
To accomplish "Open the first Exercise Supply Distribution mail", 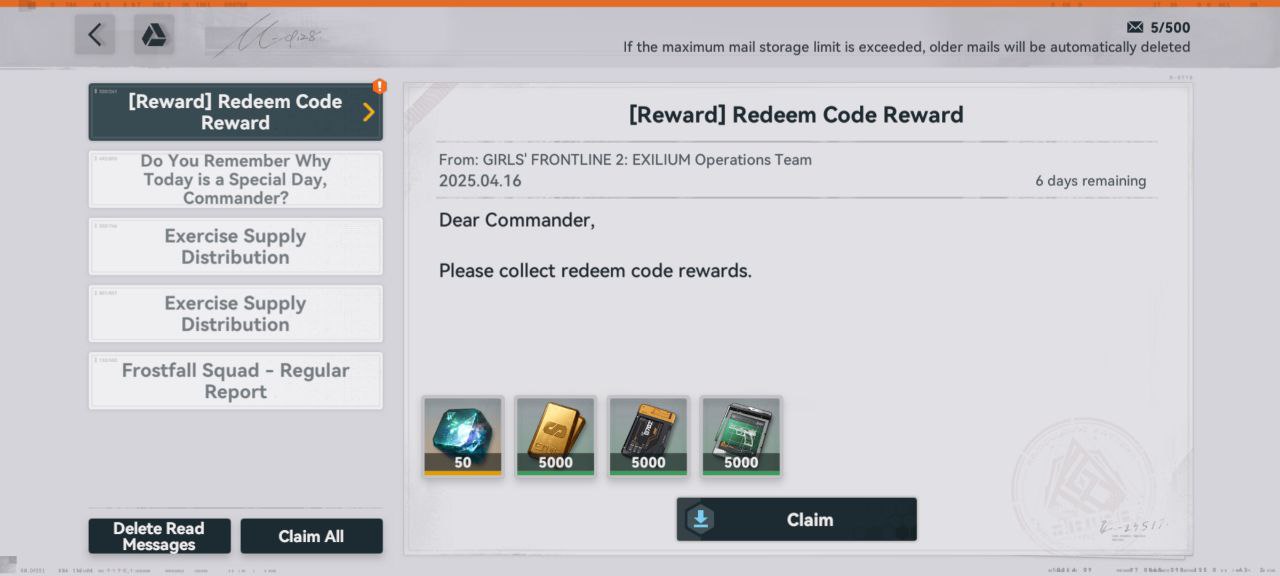I will click(236, 246).
